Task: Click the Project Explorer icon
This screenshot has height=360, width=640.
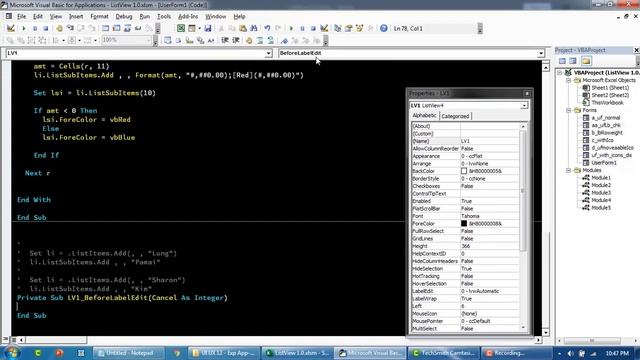Action: point(337,28)
